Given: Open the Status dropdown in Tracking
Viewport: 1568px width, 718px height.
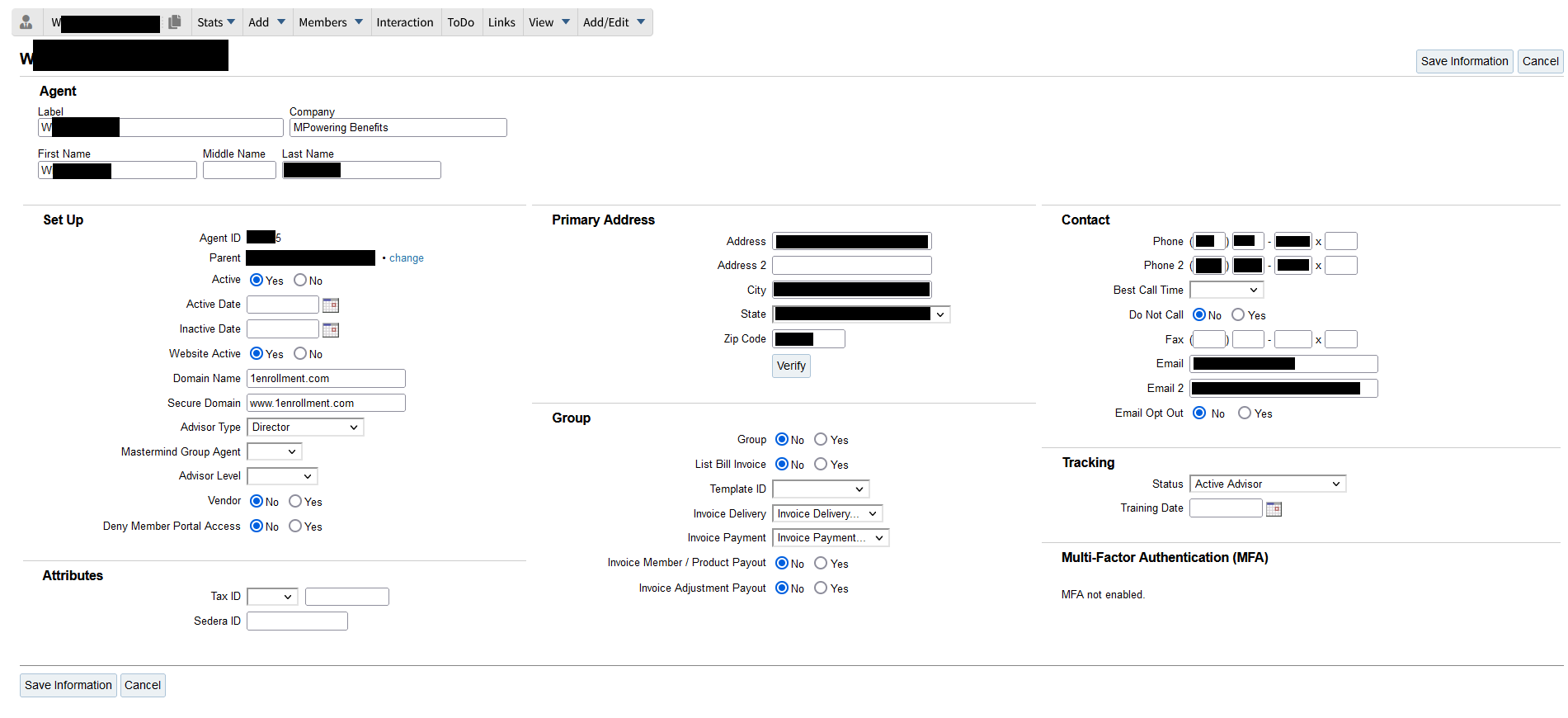Looking at the screenshot, I should [x=1267, y=484].
